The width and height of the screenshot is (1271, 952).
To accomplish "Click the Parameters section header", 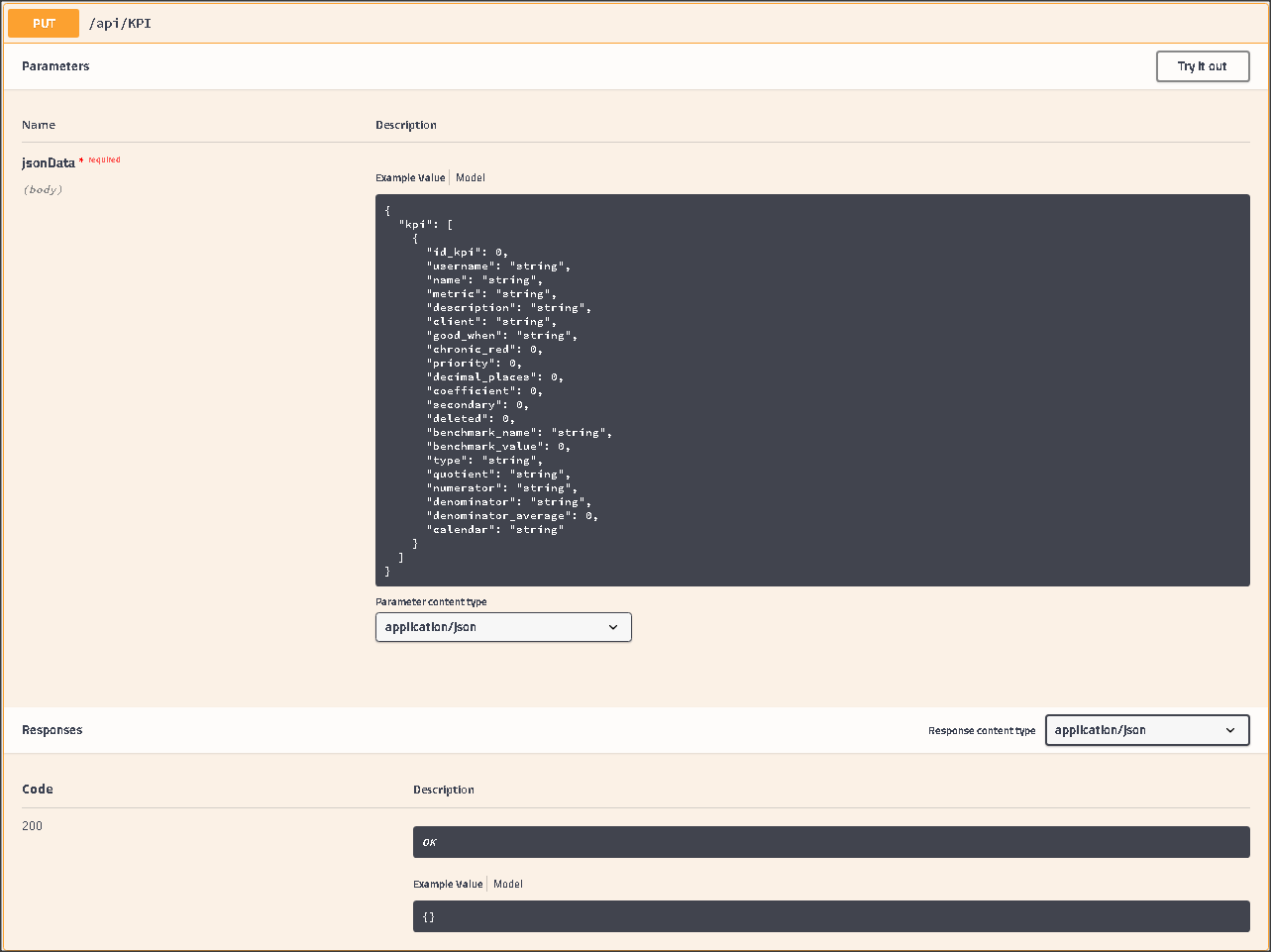I will 55,66.
